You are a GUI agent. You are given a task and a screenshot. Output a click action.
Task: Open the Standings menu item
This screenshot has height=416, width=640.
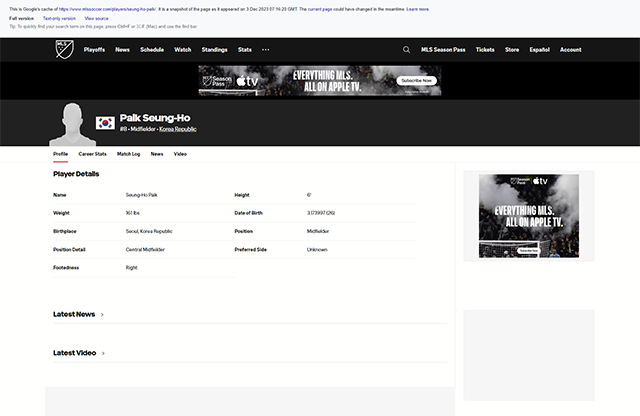tap(214, 49)
